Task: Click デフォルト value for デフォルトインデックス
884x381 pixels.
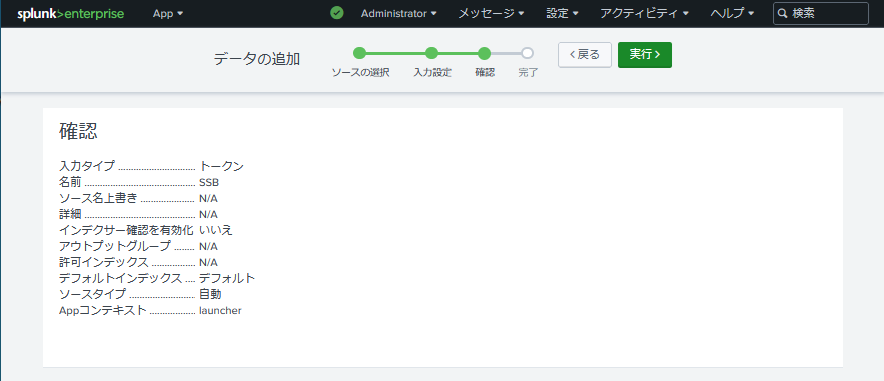Action: click(x=227, y=278)
